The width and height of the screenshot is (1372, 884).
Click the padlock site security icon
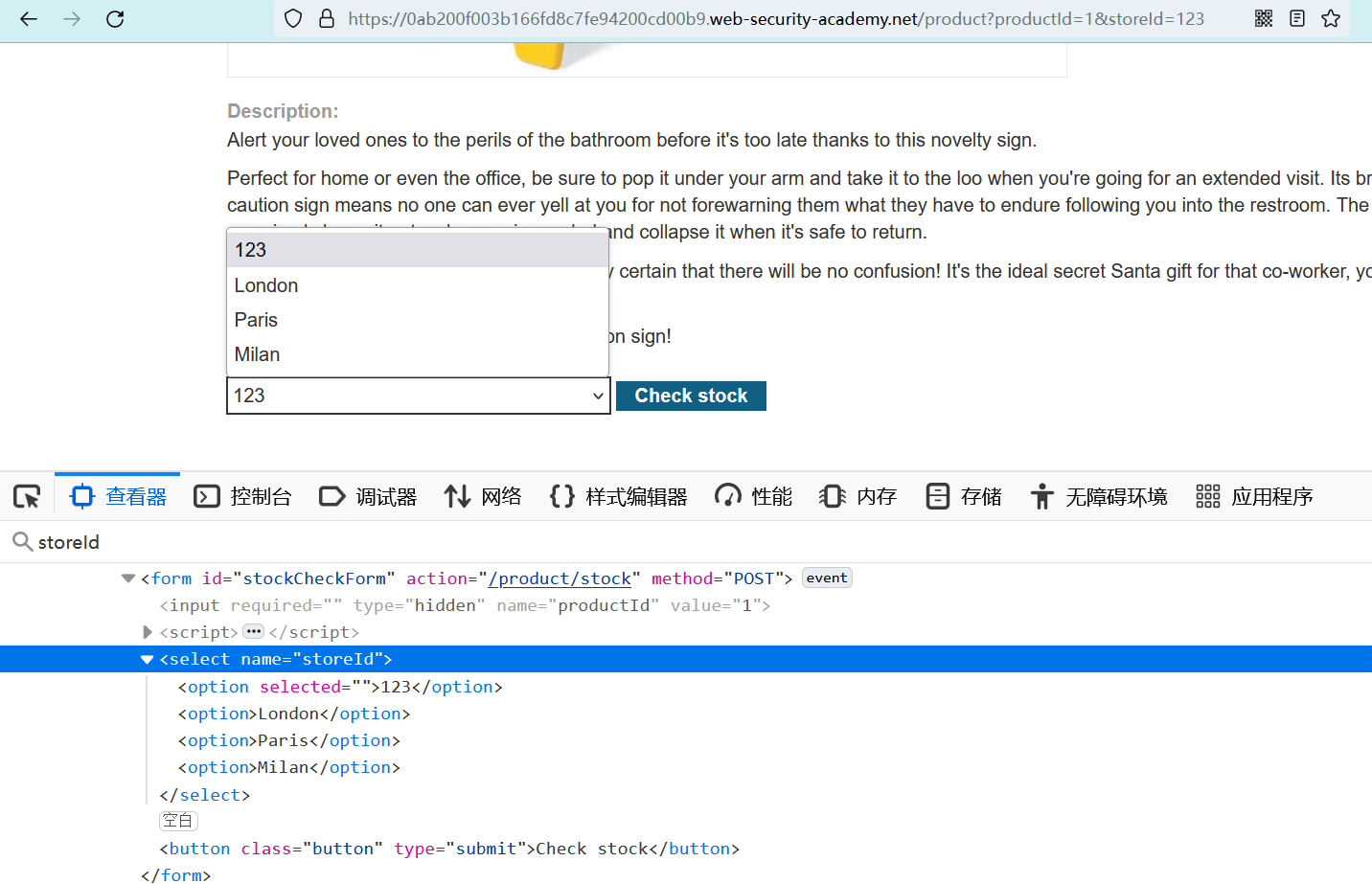(326, 19)
